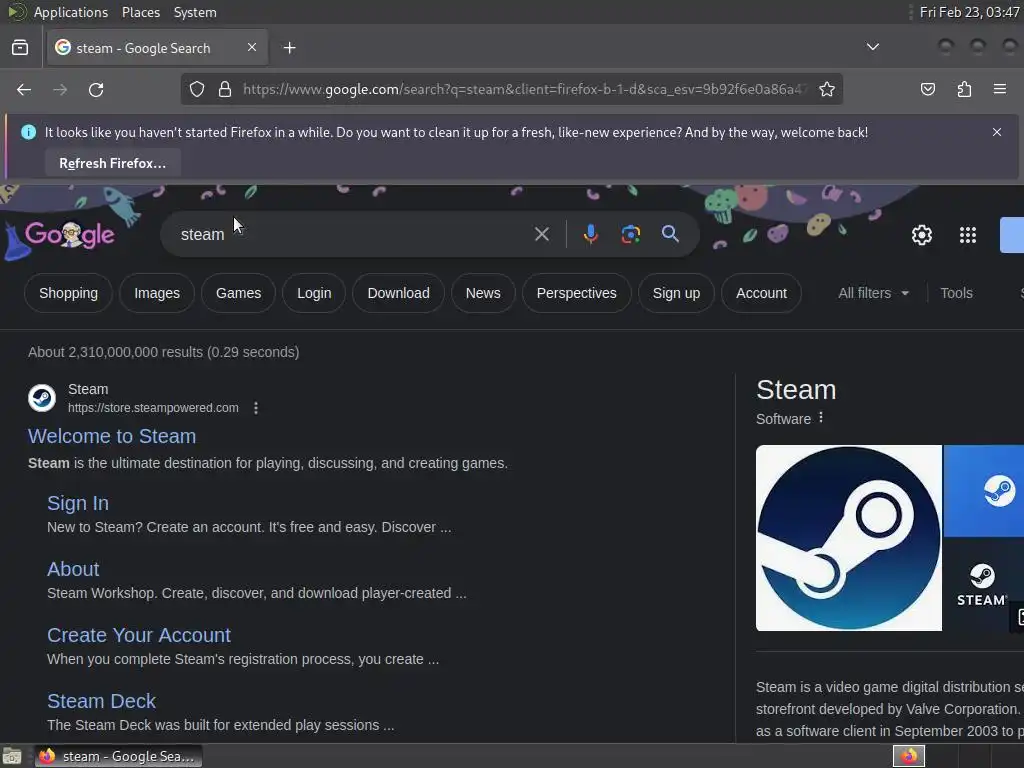Viewport: 1024px width, 768px height.
Task: Switch to News results
Action: click(x=483, y=293)
